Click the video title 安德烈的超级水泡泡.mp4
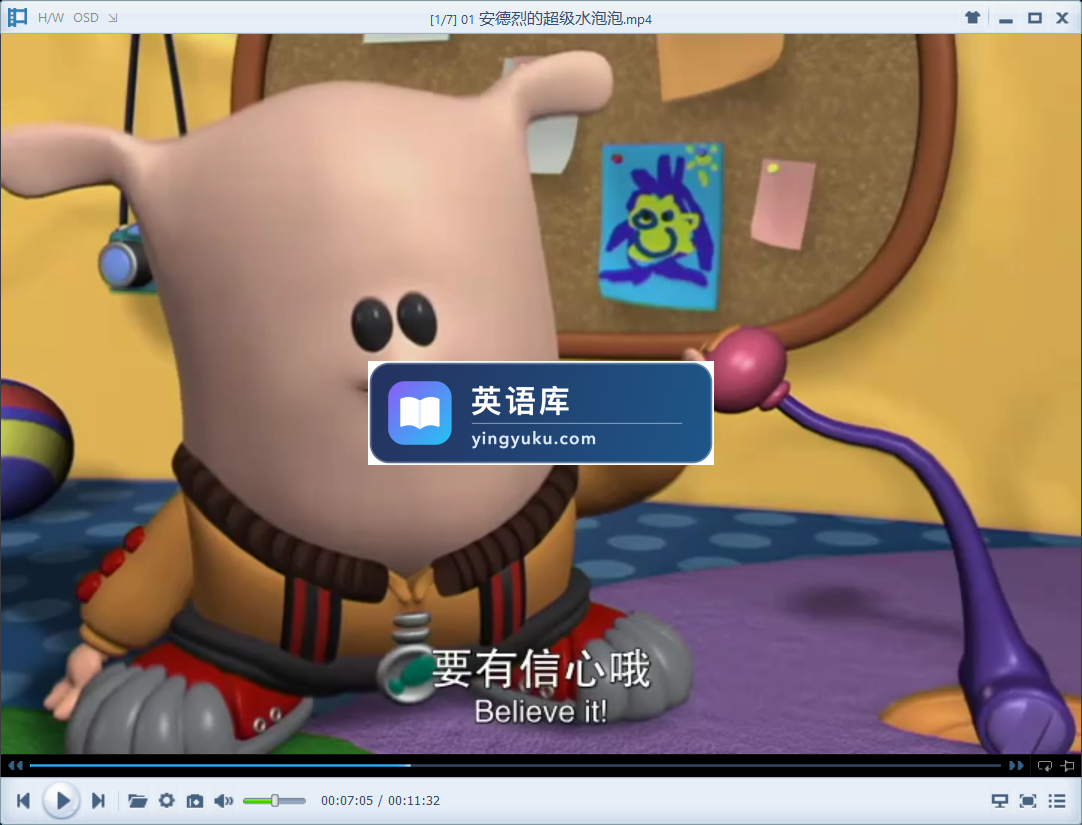The height and width of the screenshot is (825, 1082). pos(565,19)
